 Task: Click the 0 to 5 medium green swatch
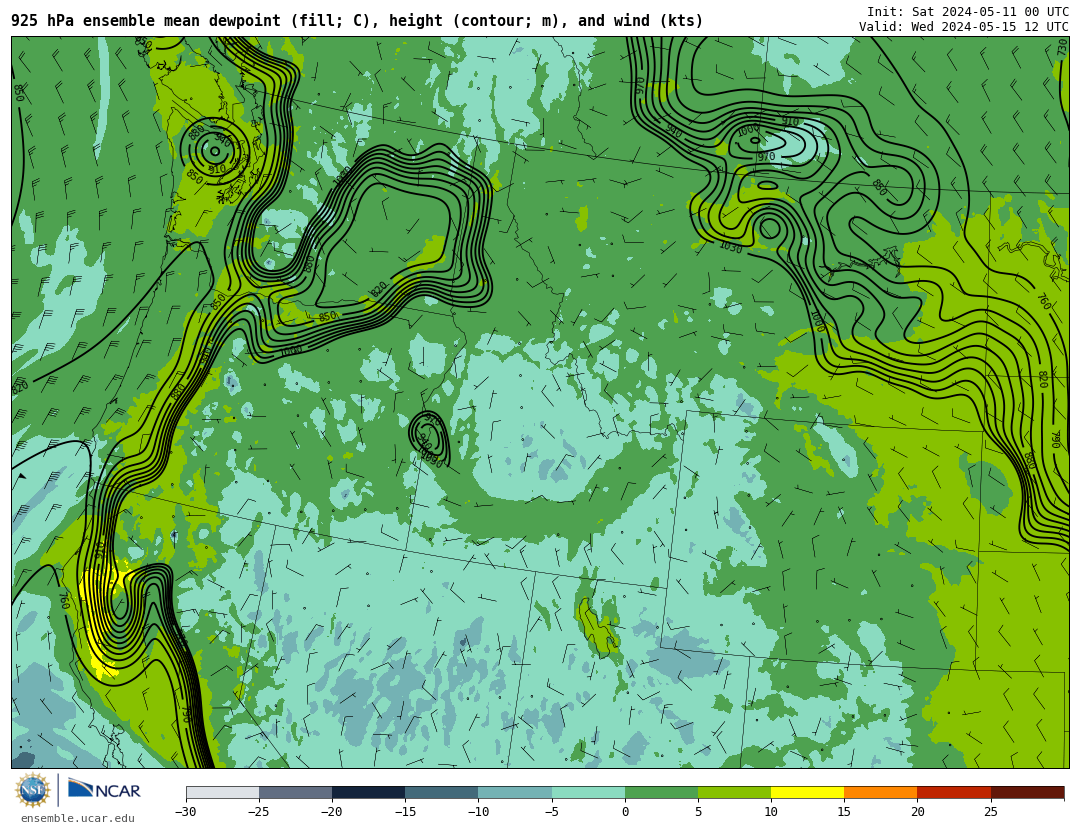(661, 792)
